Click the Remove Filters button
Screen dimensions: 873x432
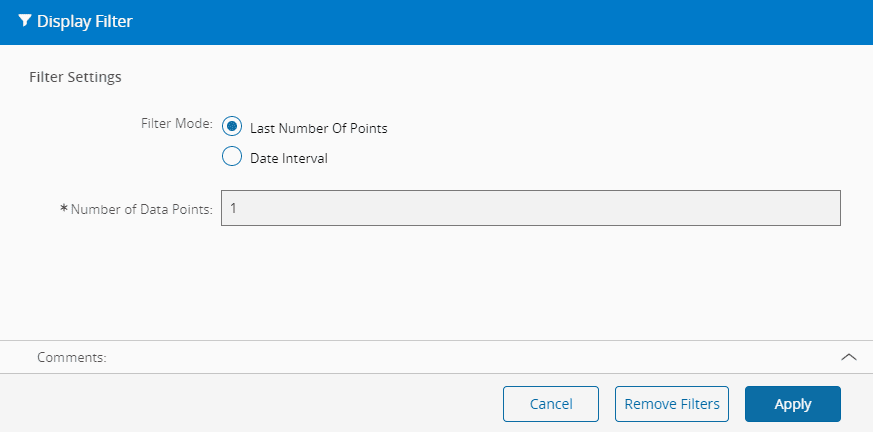(672, 404)
